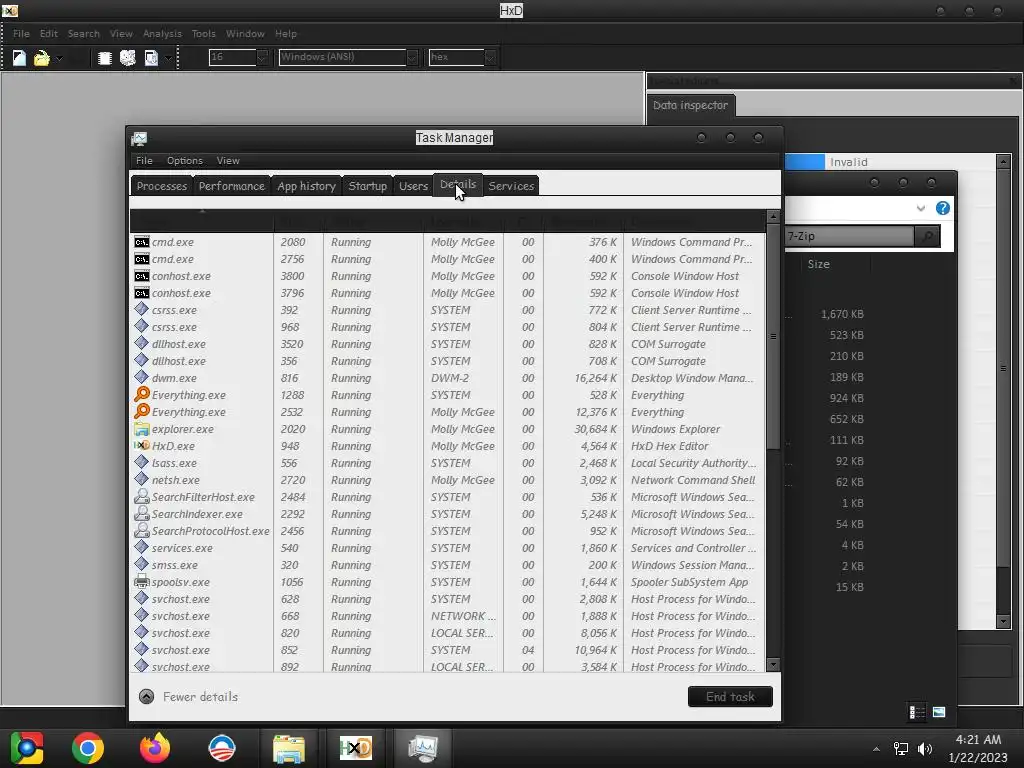
Task: Switch to the Services tab
Action: click(x=511, y=185)
